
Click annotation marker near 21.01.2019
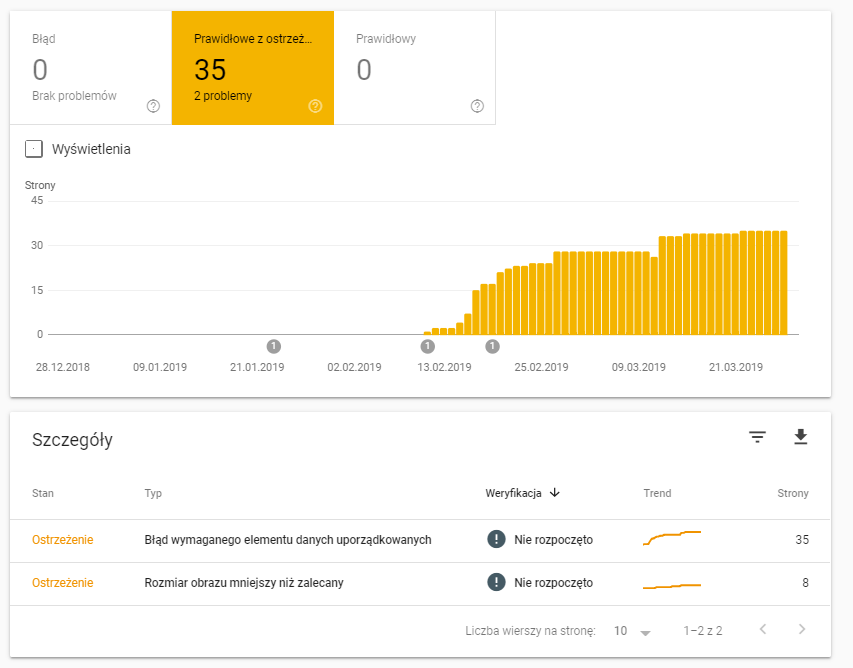(274, 346)
